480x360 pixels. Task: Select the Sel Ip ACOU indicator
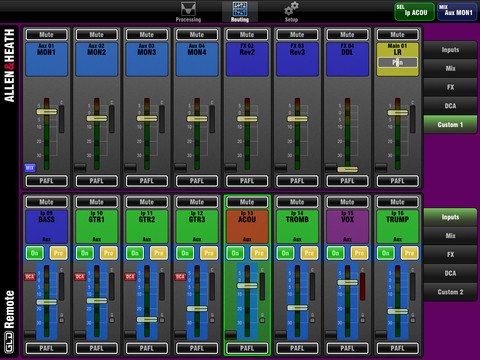coord(414,12)
